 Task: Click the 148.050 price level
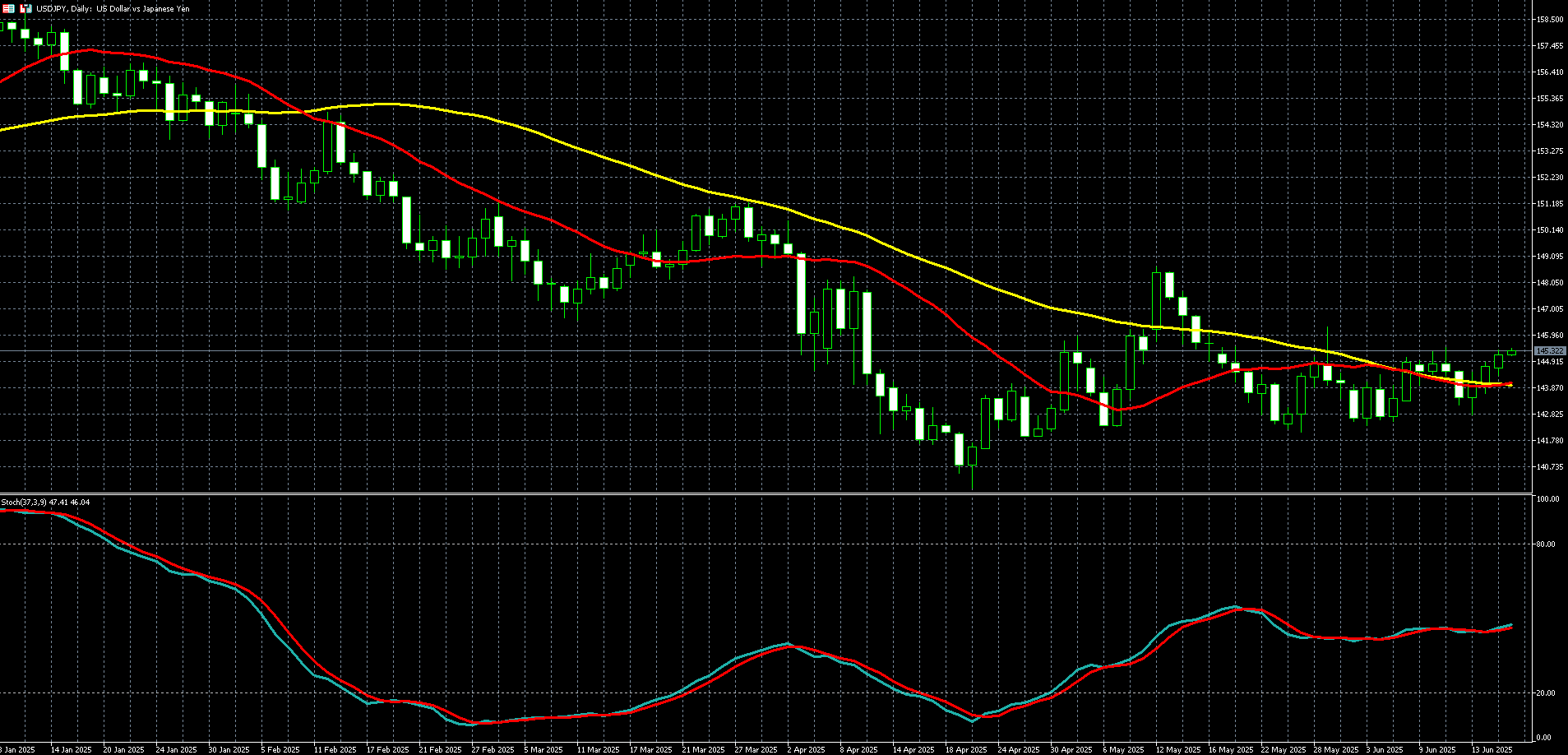(x=1550, y=283)
